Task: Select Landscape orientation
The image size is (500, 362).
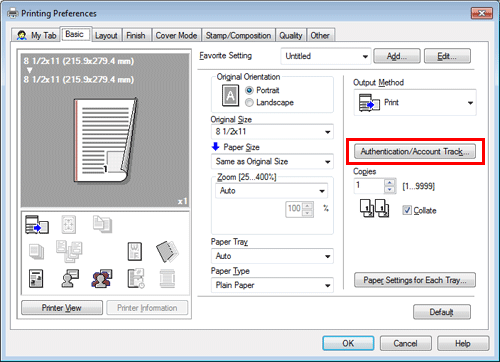Action: coord(249,103)
